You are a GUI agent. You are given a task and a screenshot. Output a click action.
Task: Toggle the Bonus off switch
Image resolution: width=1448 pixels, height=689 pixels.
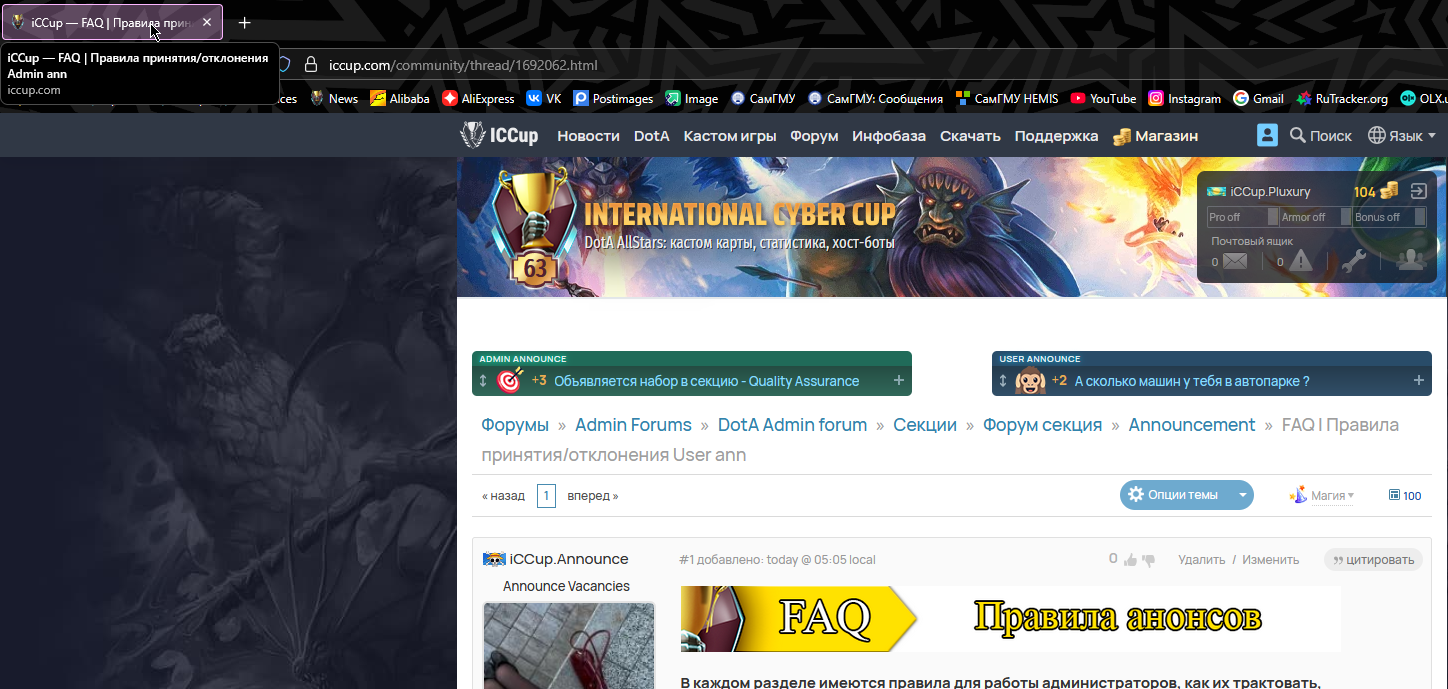pos(1390,217)
